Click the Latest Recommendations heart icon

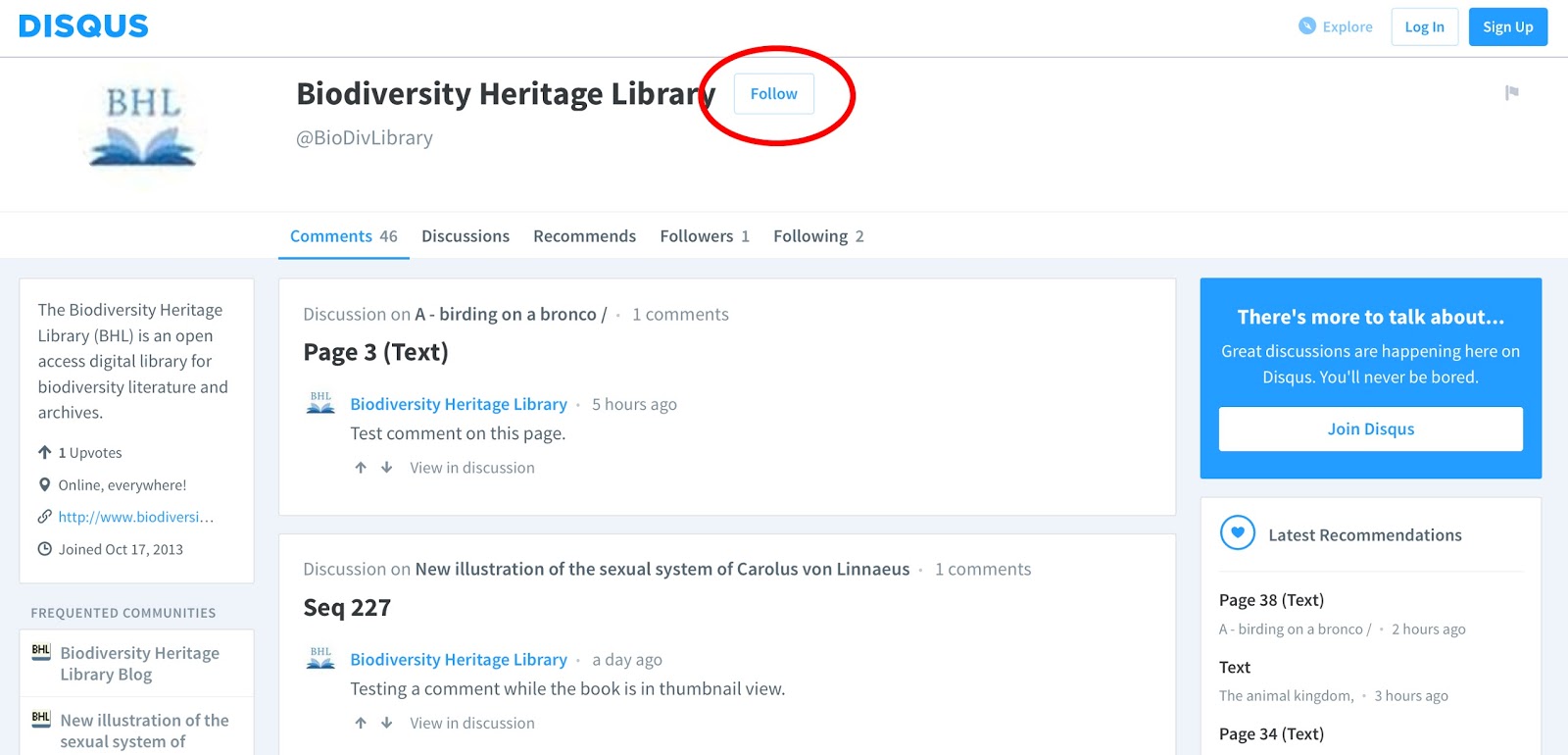pyautogui.click(x=1238, y=533)
